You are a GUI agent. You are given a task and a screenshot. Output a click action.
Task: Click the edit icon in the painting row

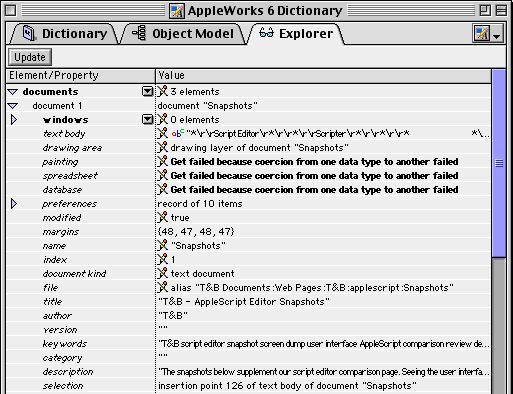pyautogui.click(x=163, y=161)
